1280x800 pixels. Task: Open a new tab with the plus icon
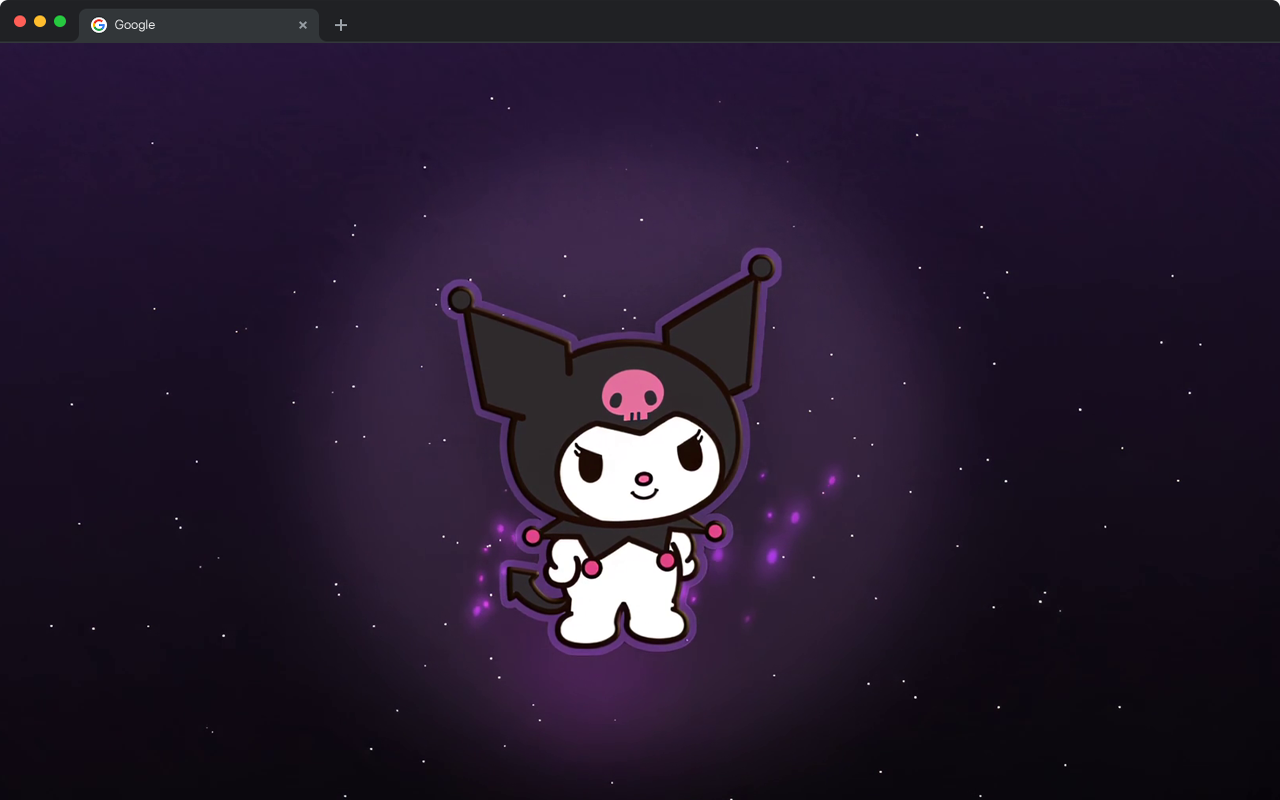click(341, 24)
